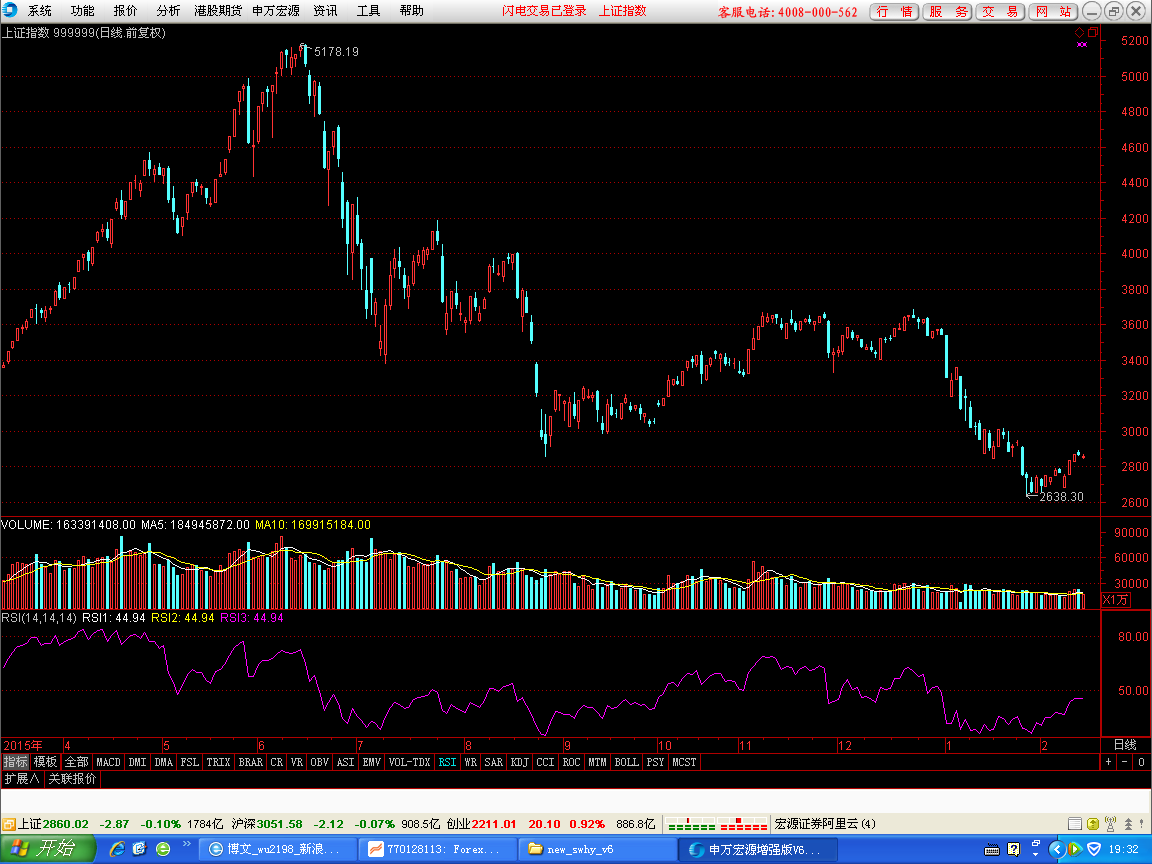The width and height of the screenshot is (1152, 864).
Task: Expand the 扩展∧ panel
Action: click(x=22, y=779)
